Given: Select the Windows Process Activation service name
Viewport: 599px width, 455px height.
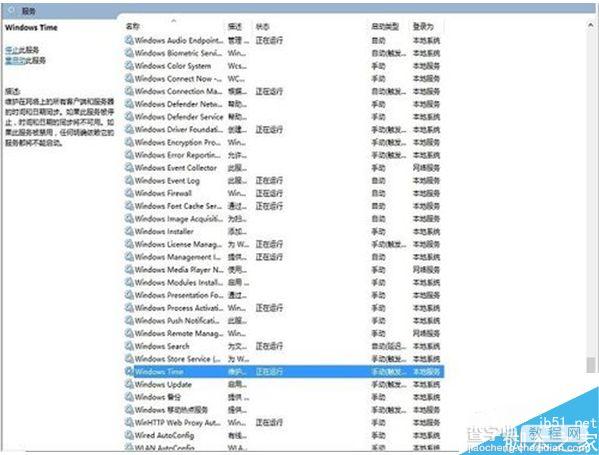Looking at the screenshot, I should [179, 308].
